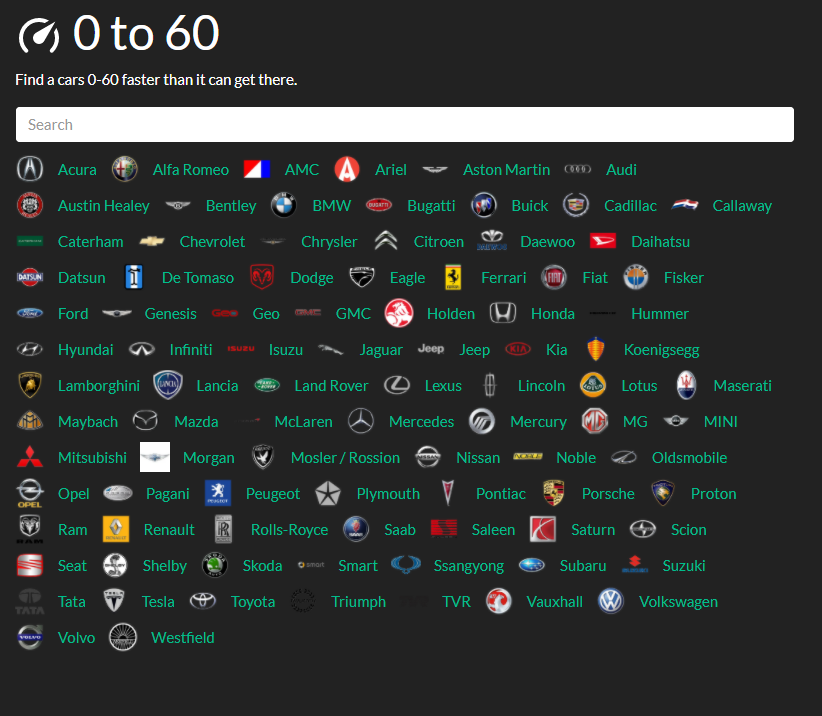The height and width of the screenshot is (716, 822).
Task: Open the McLaren link
Action: [304, 421]
